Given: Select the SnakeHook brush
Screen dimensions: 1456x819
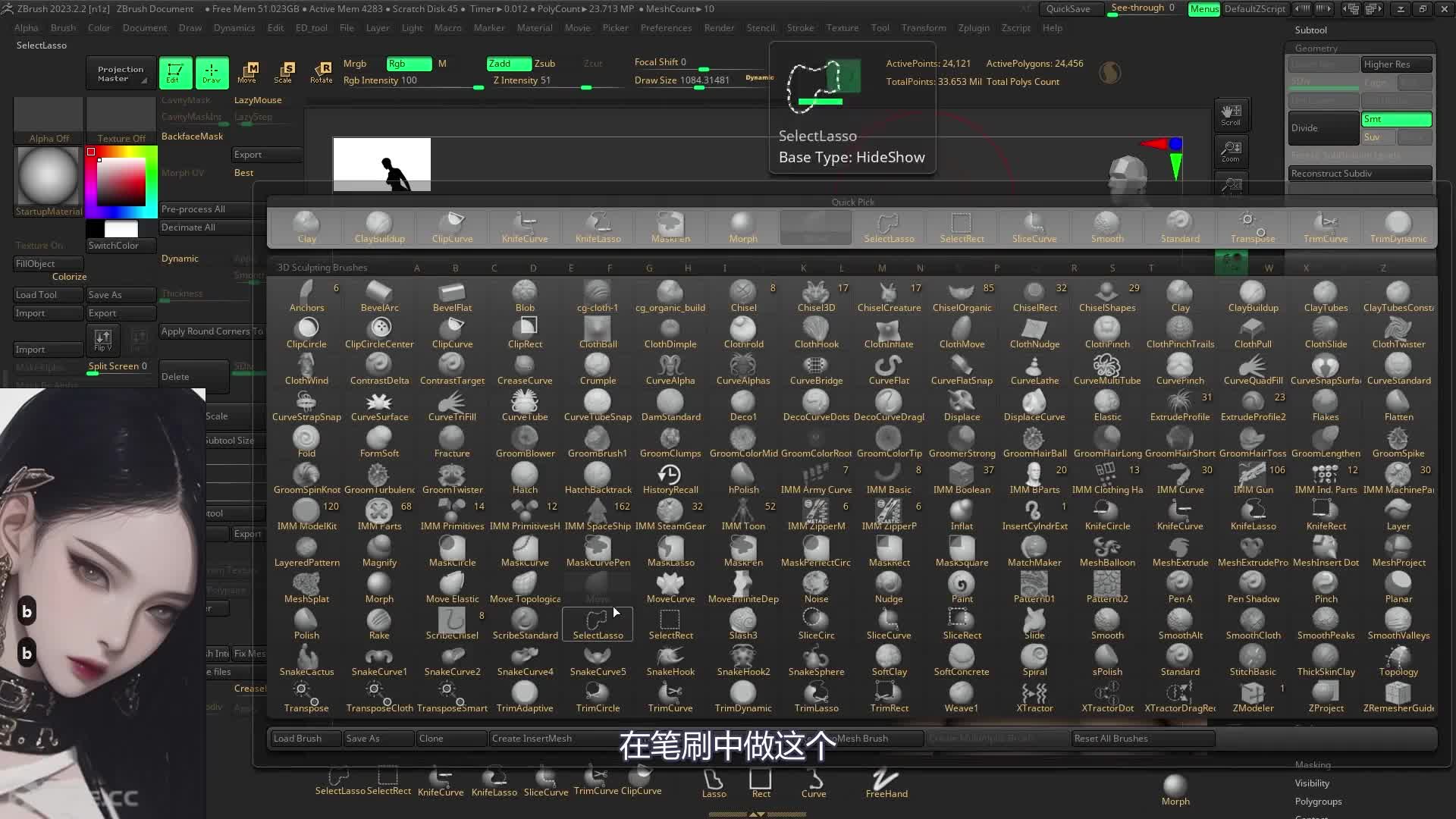Looking at the screenshot, I should point(670,661).
